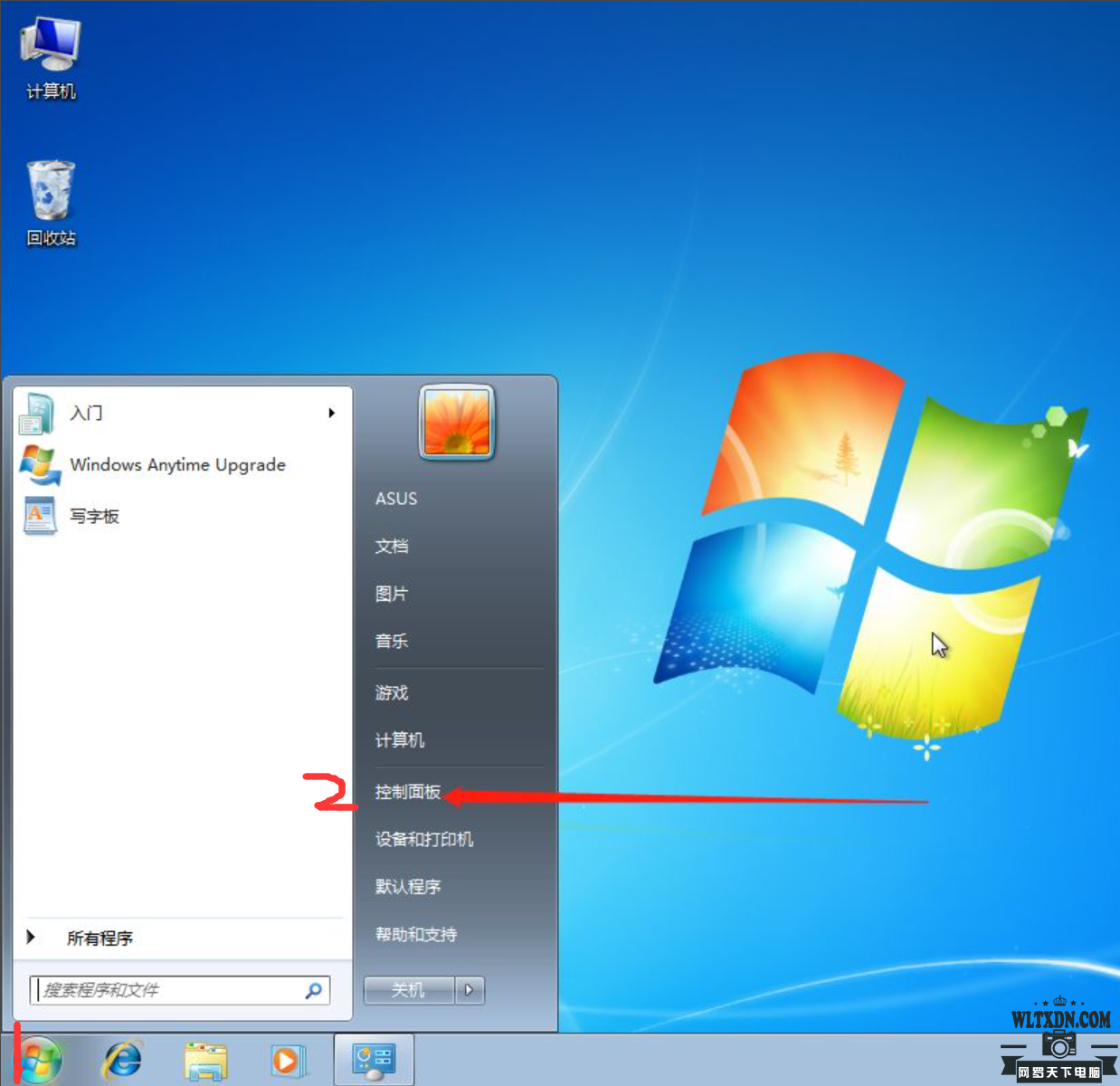Open Windows Explorer folder on taskbar
This screenshot has width=1120, height=1086.
point(205,1061)
